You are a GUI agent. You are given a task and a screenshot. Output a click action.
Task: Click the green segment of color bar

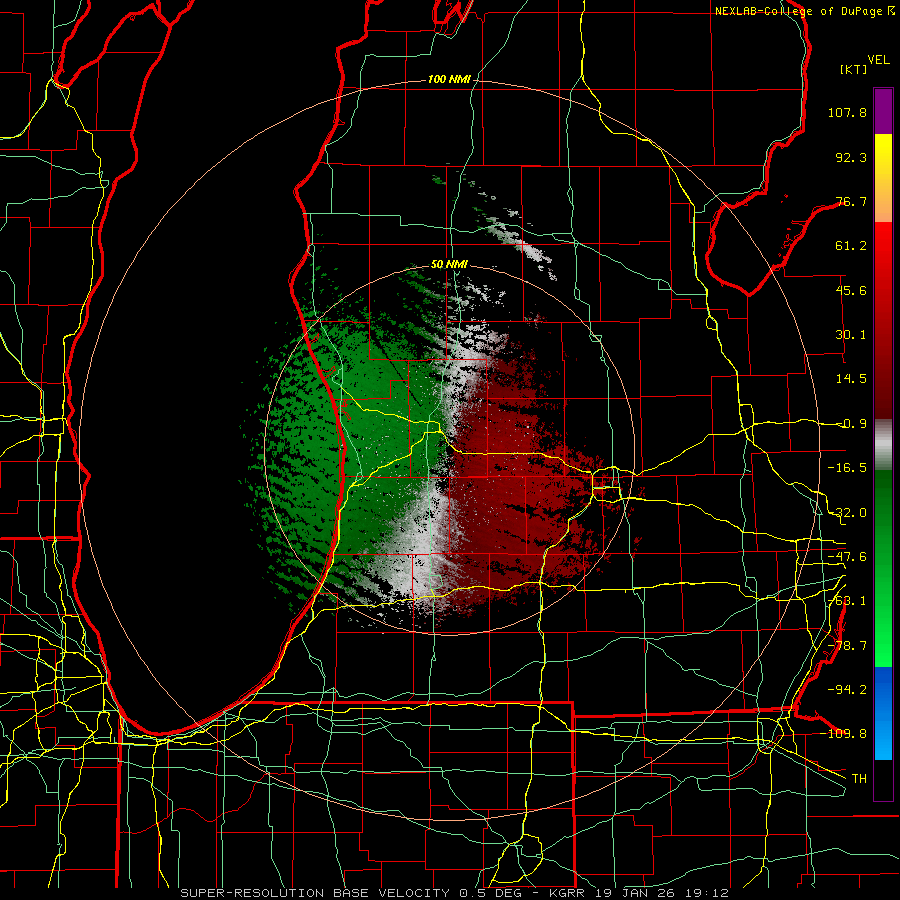tap(883, 568)
